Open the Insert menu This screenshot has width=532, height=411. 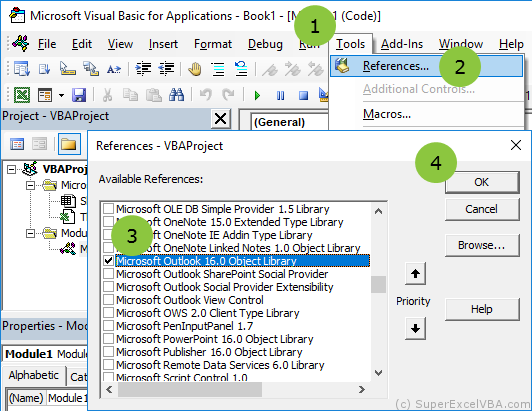[x=163, y=44]
